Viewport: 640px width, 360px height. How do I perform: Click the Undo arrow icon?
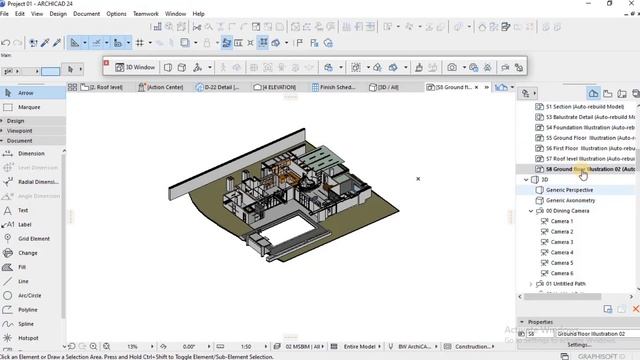6,43
